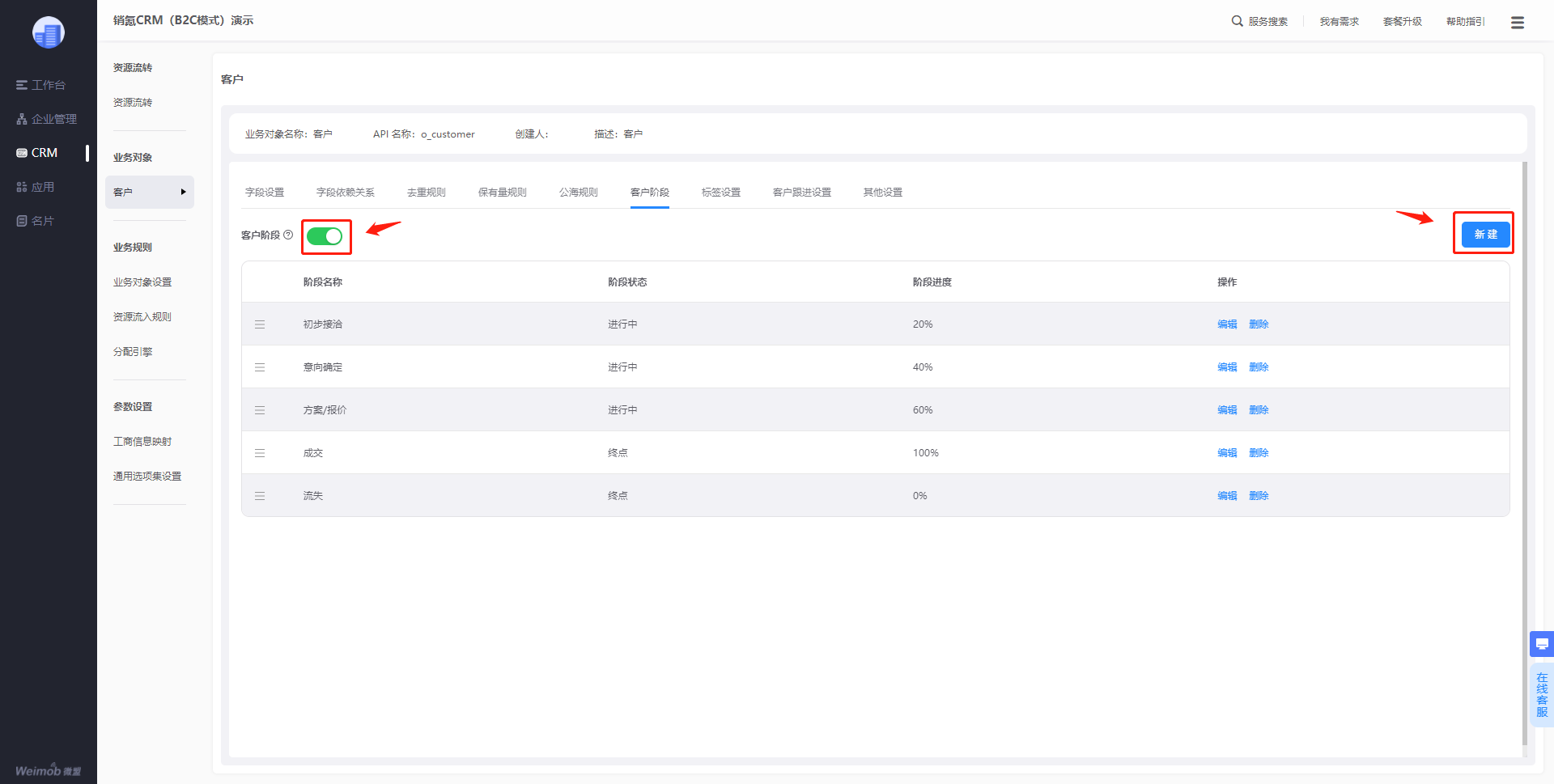Image resolution: width=1554 pixels, height=784 pixels.
Task: Switch to the 保有量规则 tab
Action: tap(503, 193)
